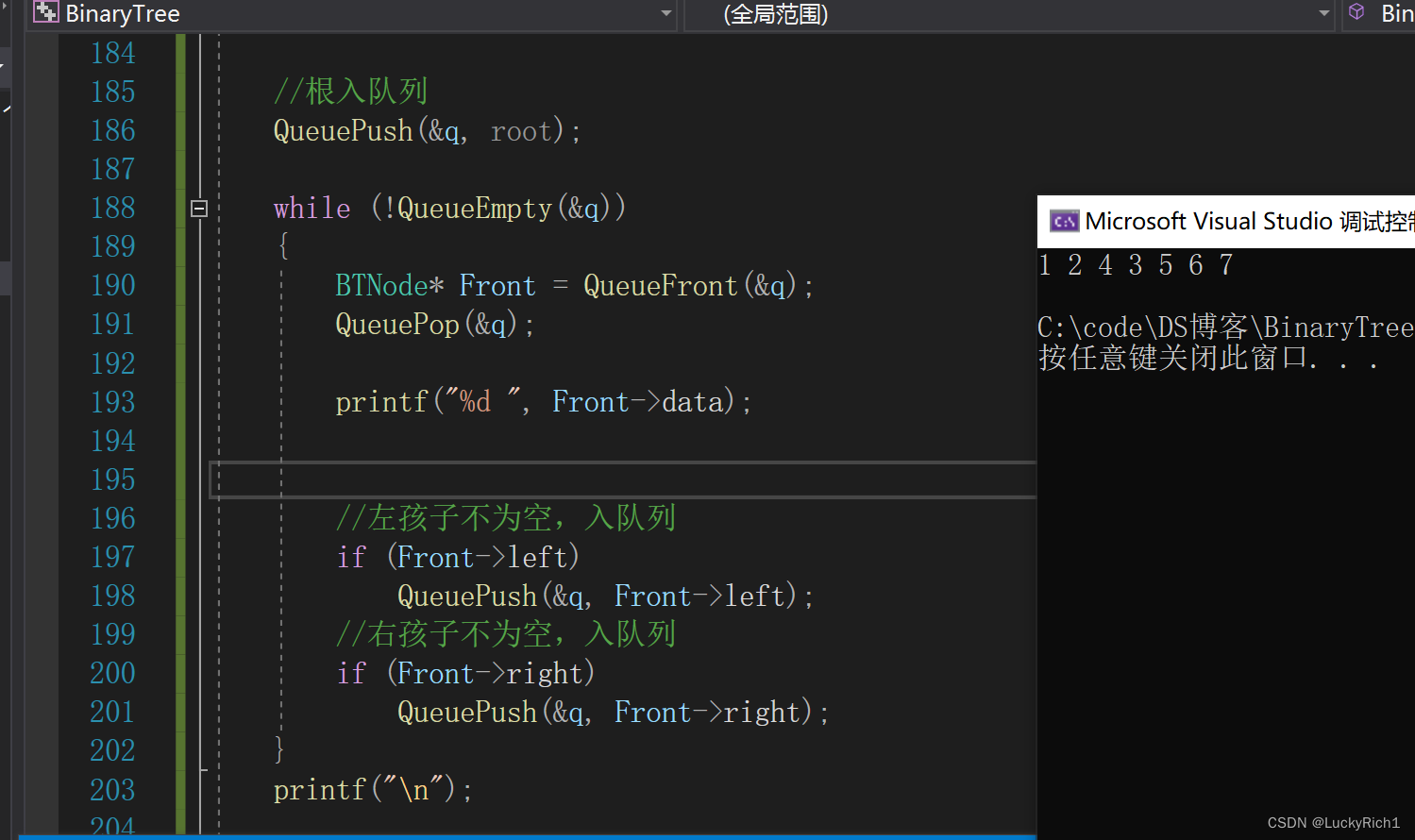Screen dimensions: 1415x840
Task: Click the empty current line 195 in editor
Action: pyautogui.click(x=623, y=479)
